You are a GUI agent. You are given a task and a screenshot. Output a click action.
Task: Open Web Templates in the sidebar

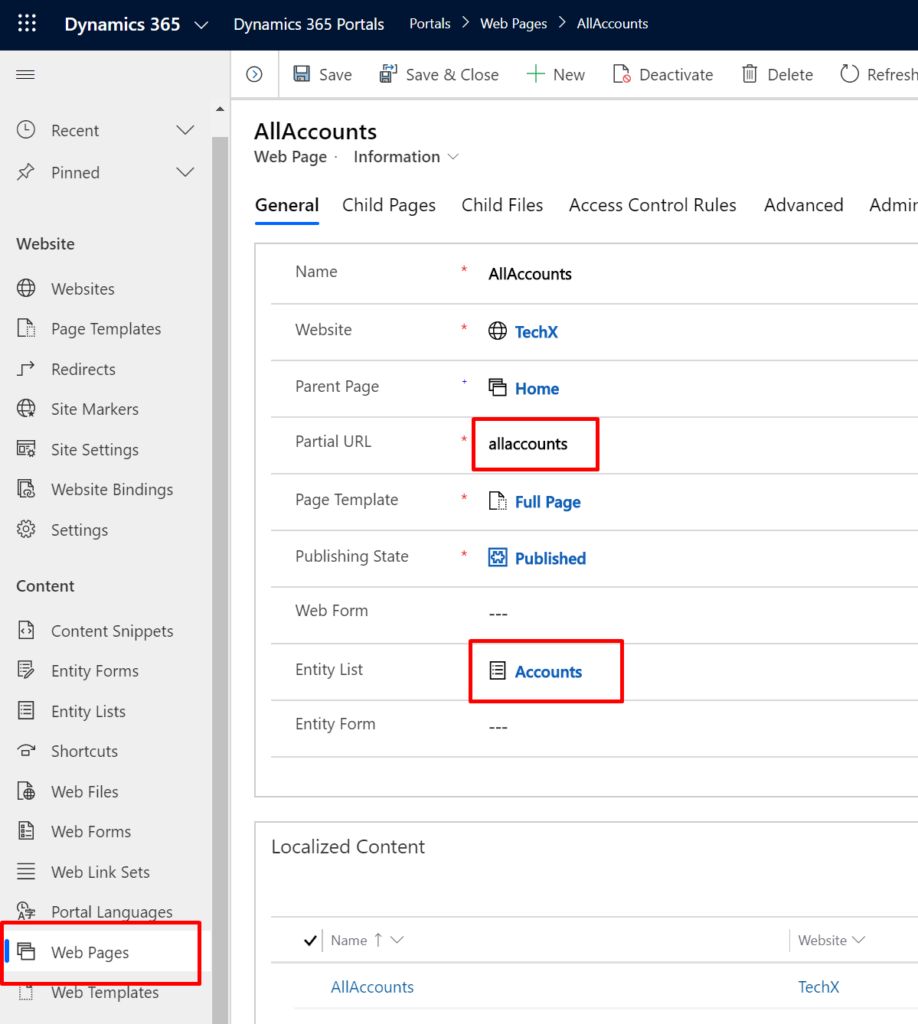tap(104, 992)
